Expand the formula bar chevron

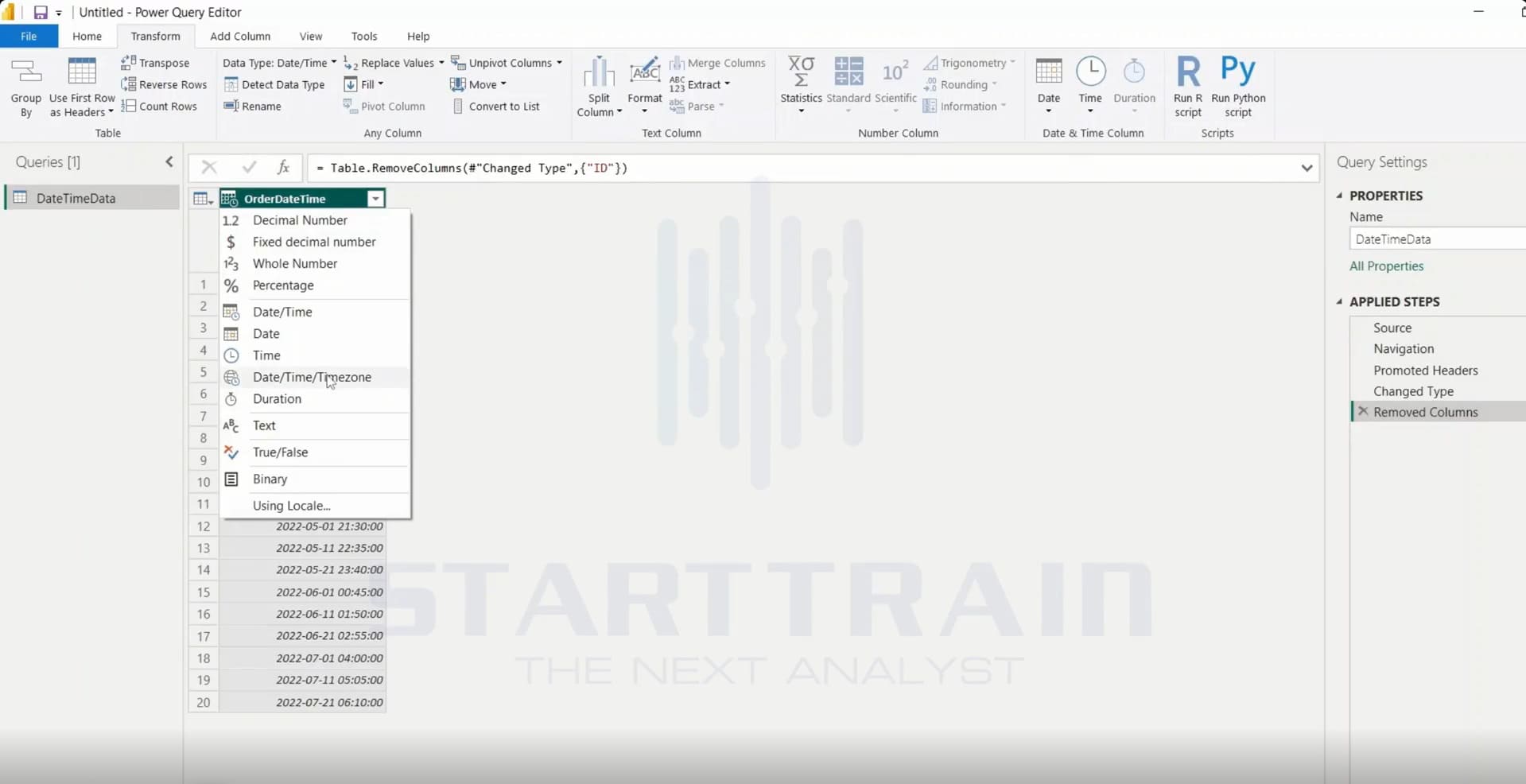click(1307, 168)
